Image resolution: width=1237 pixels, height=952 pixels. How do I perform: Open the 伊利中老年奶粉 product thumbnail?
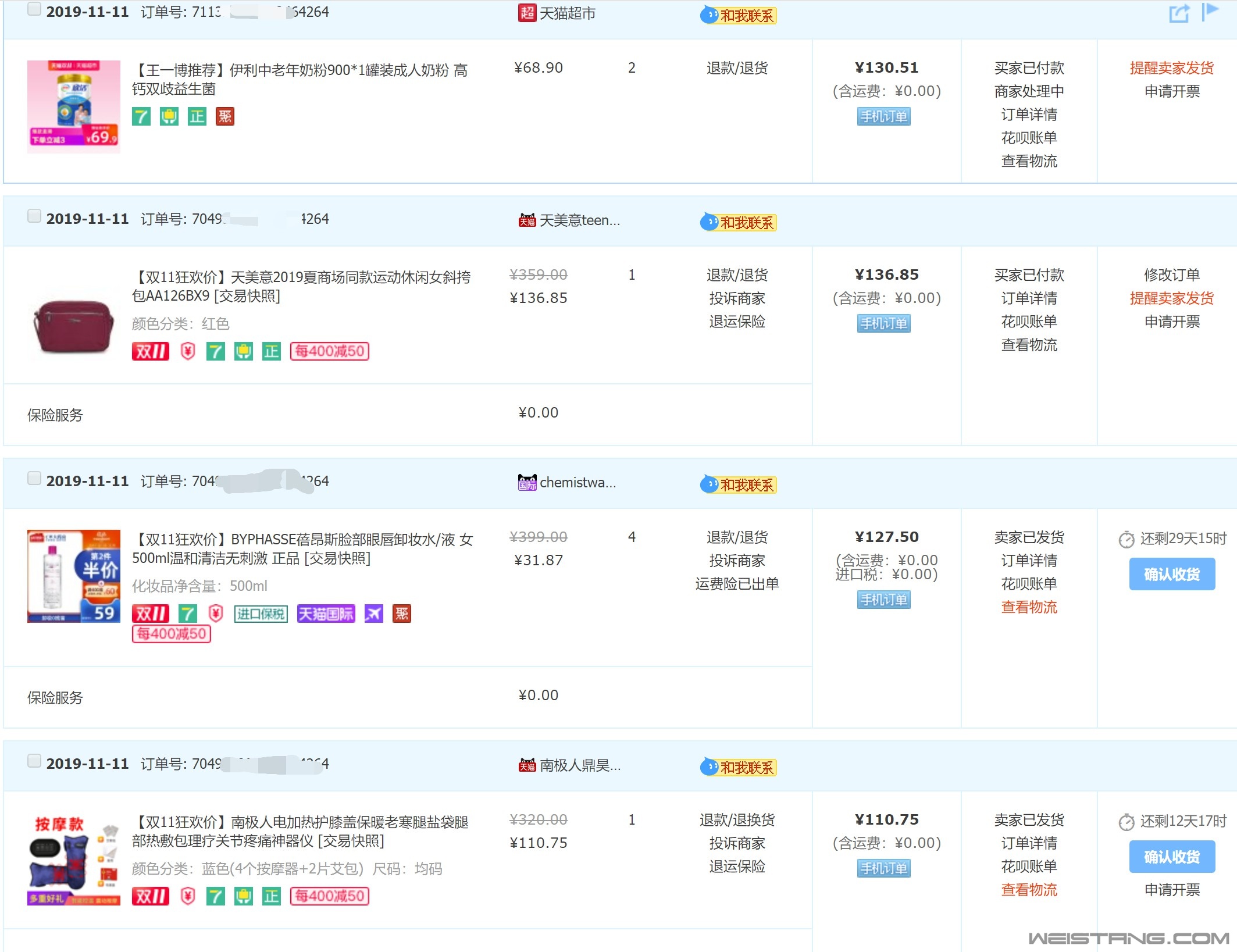tap(74, 107)
